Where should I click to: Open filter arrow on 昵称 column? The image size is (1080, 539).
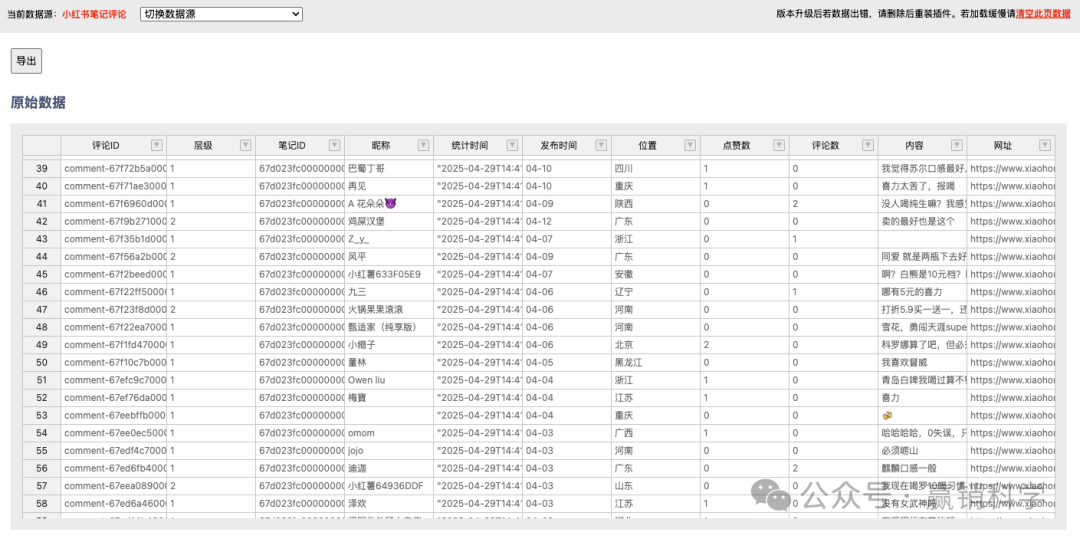point(423,145)
